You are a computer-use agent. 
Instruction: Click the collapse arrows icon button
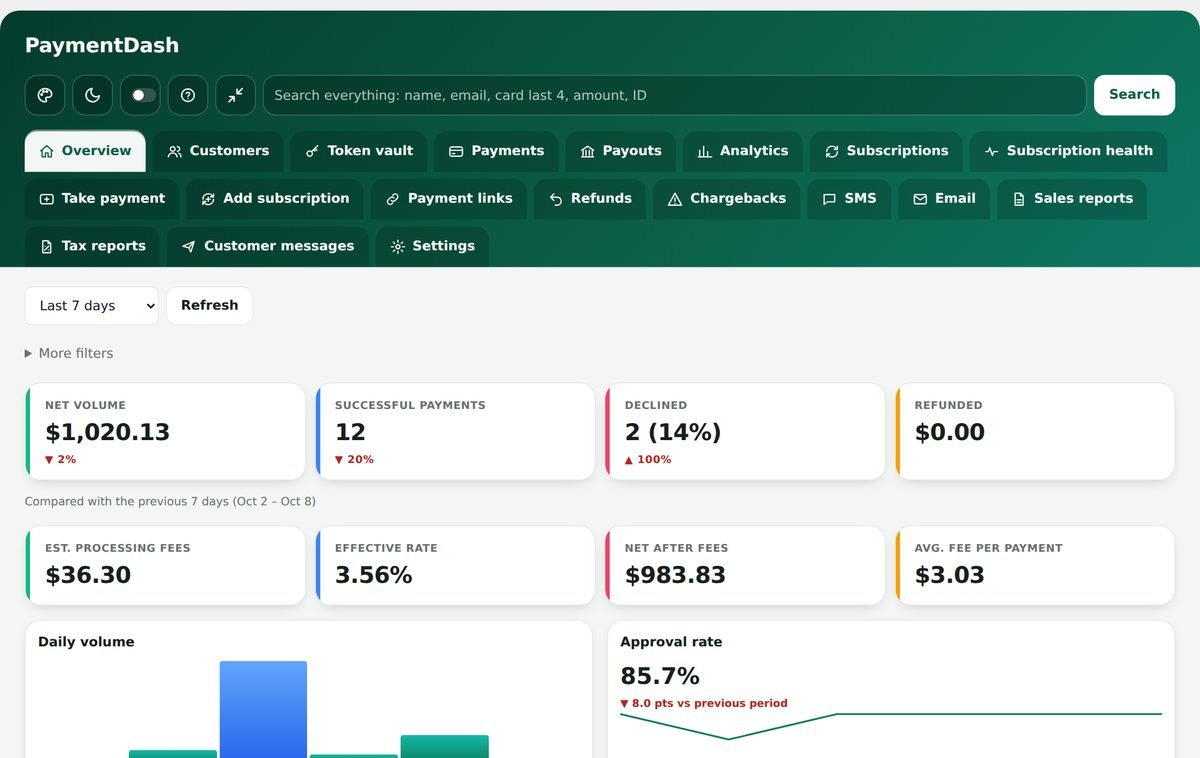coord(236,95)
